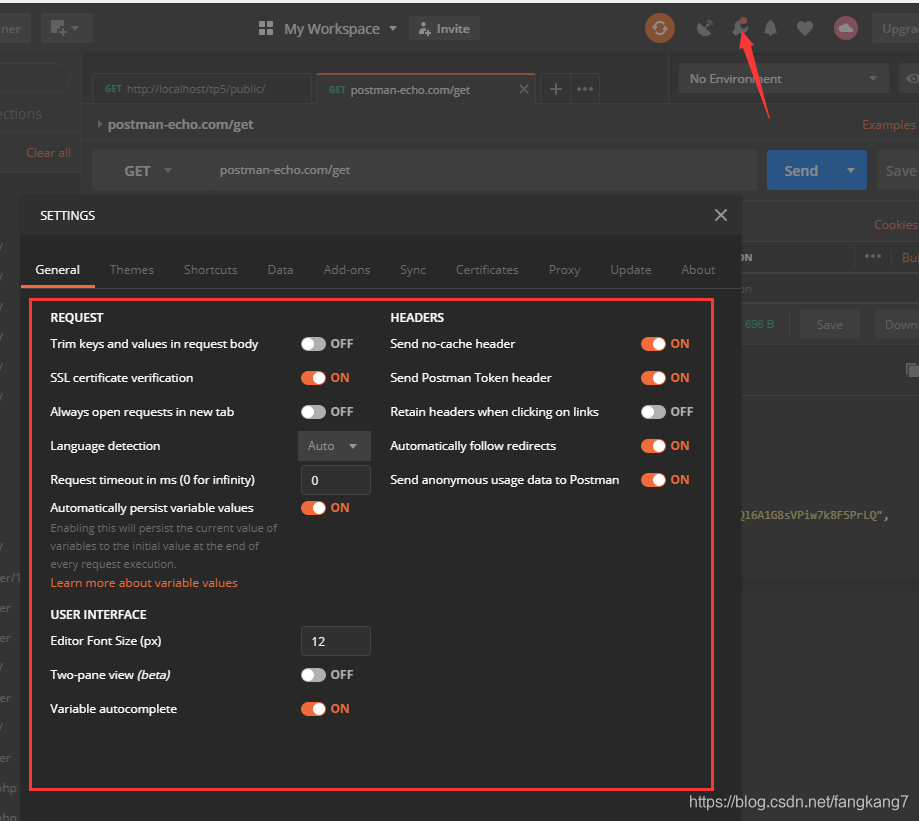Toggle Variable autocomplete switch

[x=313, y=709]
